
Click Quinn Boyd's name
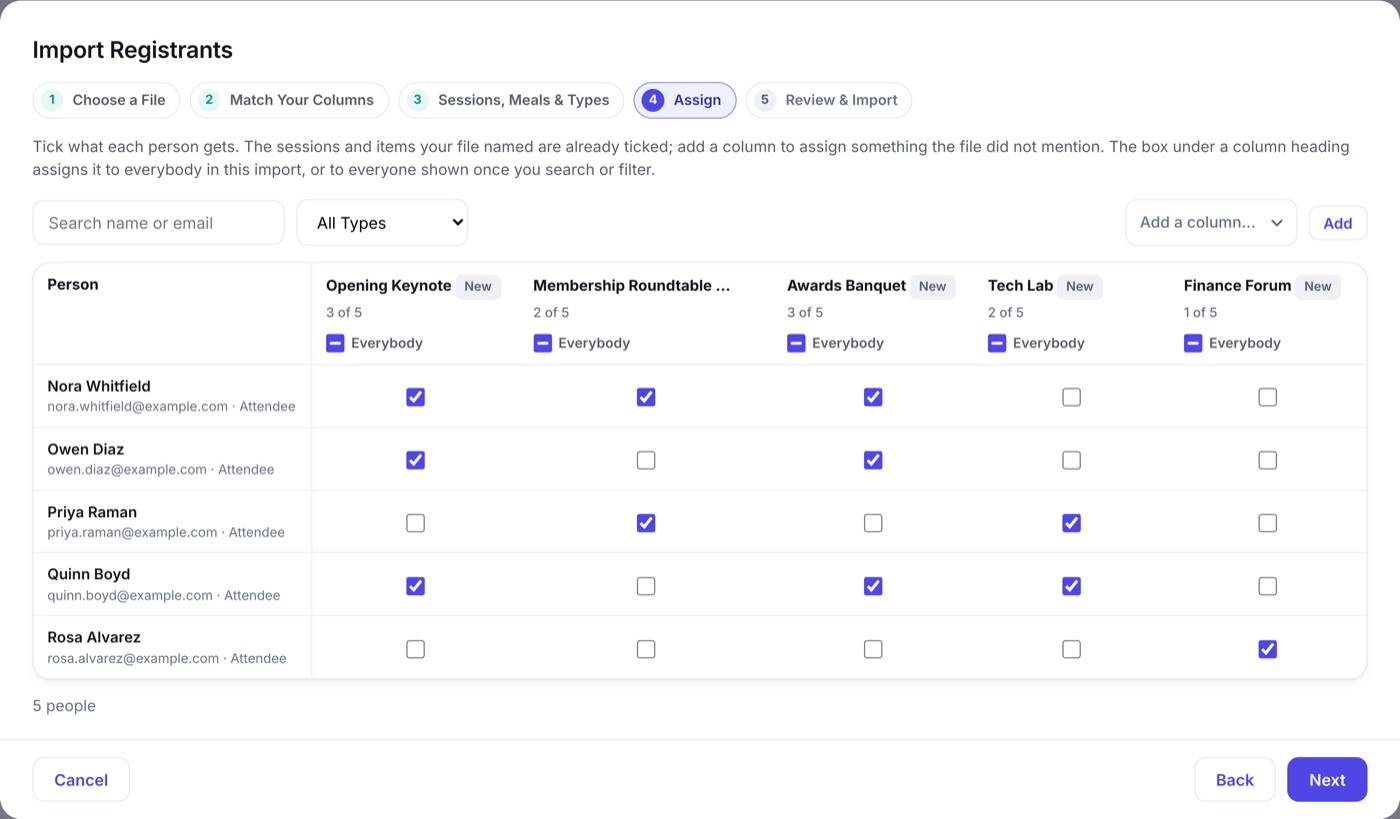(x=89, y=574)
